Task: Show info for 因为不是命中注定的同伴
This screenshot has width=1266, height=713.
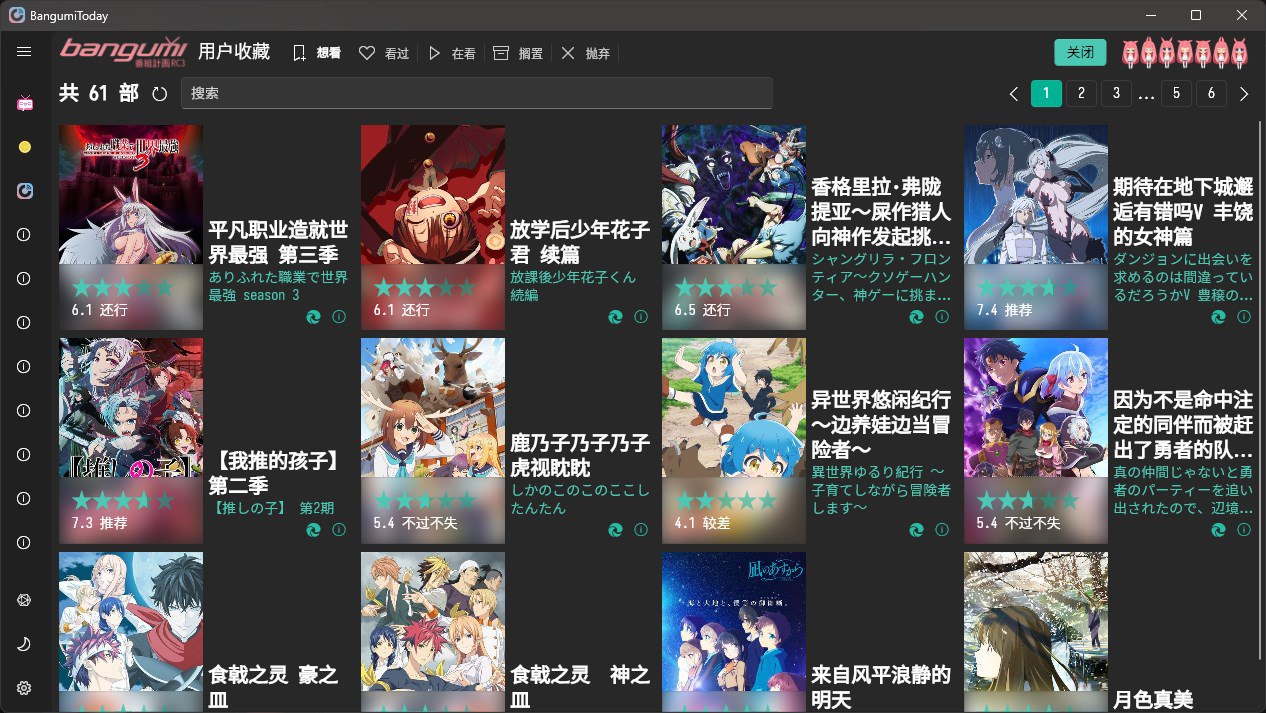Action: click(x=1244, y=529)
